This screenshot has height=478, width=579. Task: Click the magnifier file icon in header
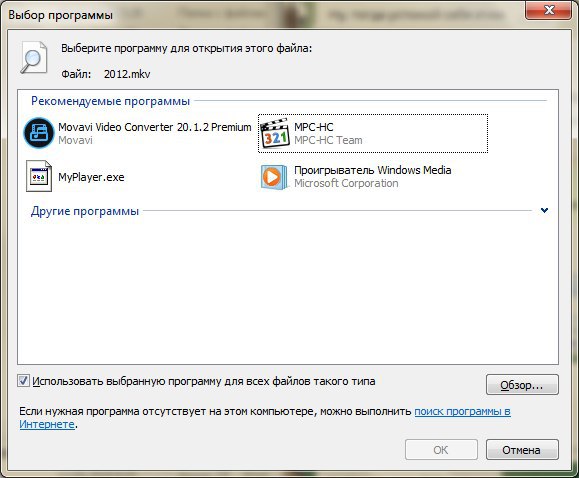(34, 58)
